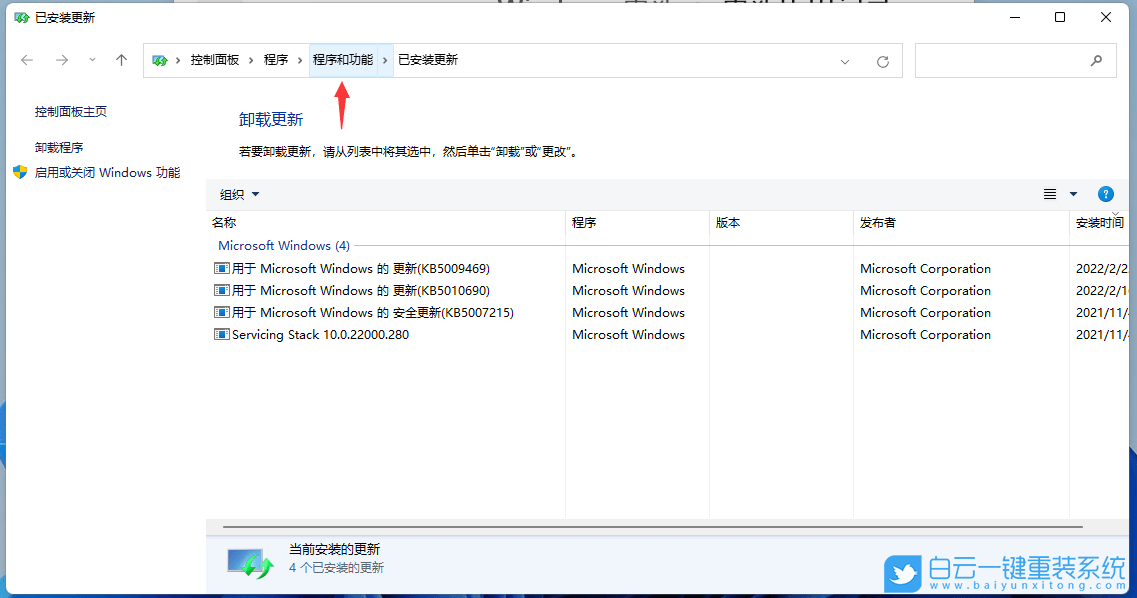Viewport: 1137px width, 598px height.
Task: Click the back navigation arrow
Action: pos(27,60)
